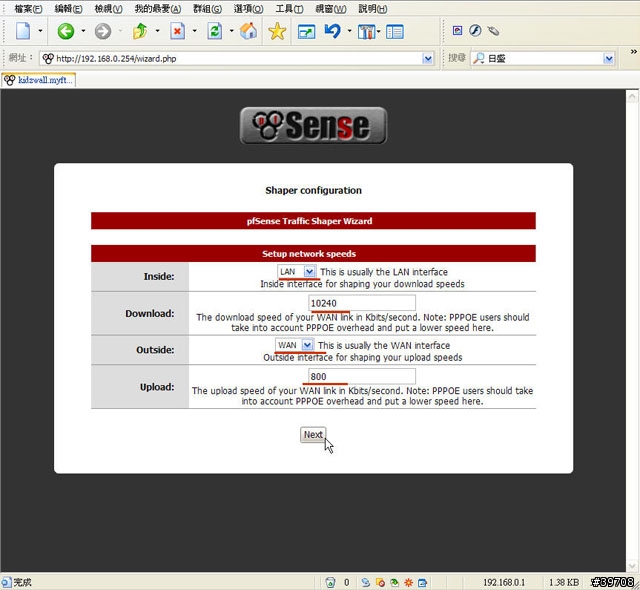Click the blue undo arrow icon

pyautogui.click(x=333, y=31)
